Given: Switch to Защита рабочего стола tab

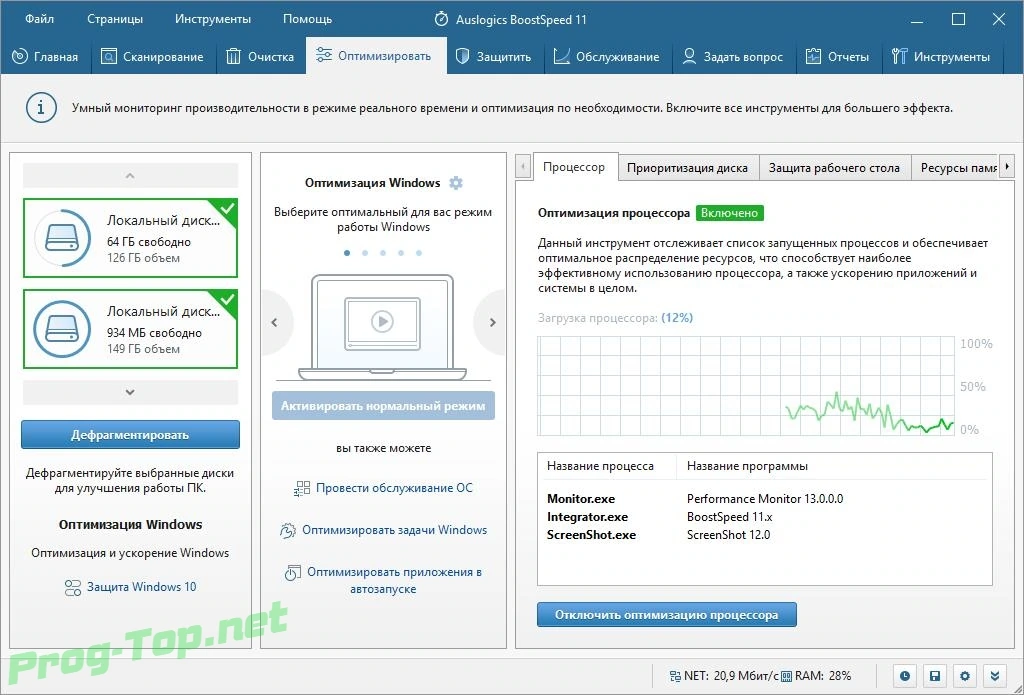Looking at the screenshot, I should pos(835,168).
